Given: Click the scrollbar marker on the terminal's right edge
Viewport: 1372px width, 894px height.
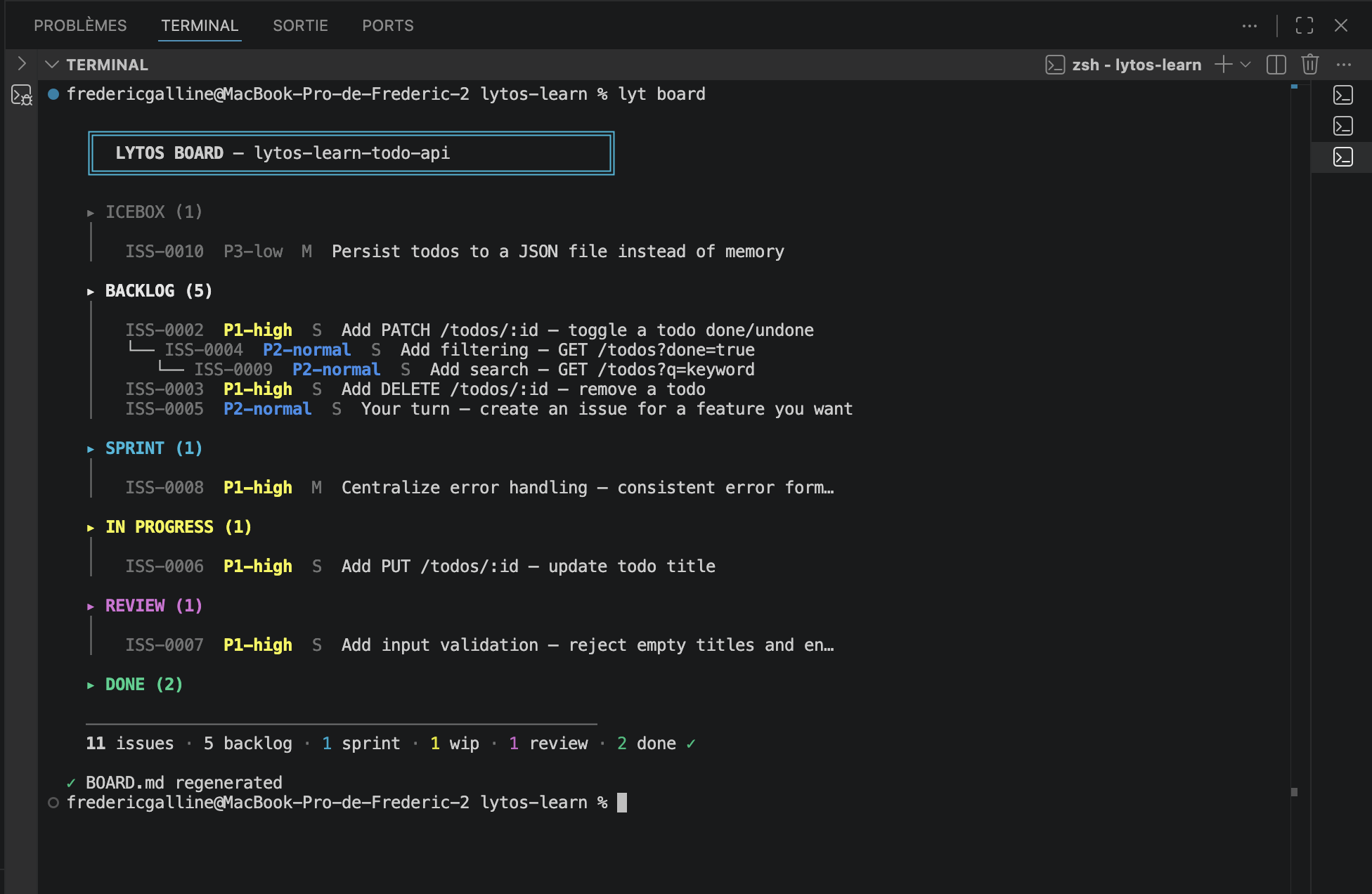Looking at the screenshot, I should click(x=1293, y=88).
